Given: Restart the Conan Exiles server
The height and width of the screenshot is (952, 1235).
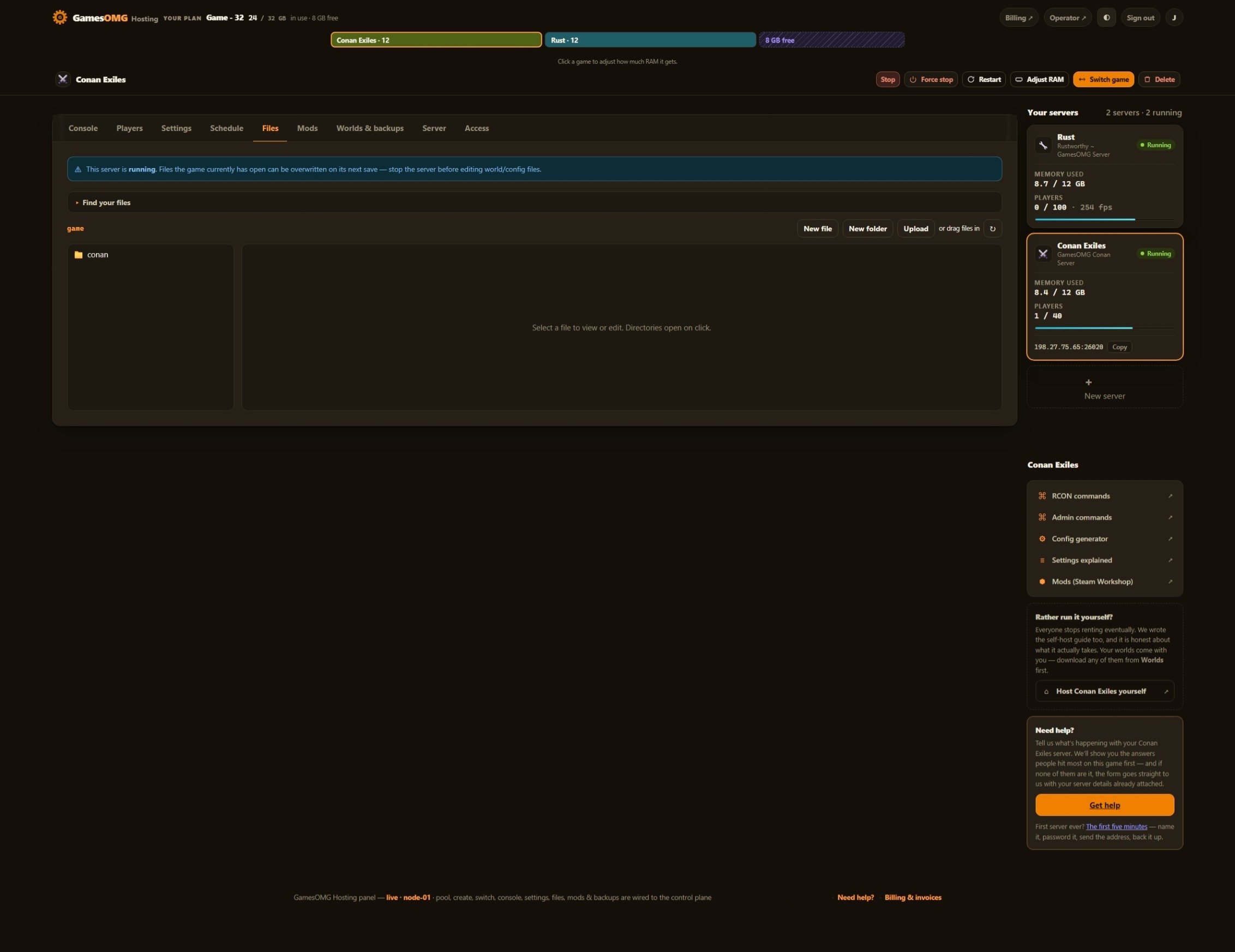Looking at the screenshot, I should pos(984,79).
